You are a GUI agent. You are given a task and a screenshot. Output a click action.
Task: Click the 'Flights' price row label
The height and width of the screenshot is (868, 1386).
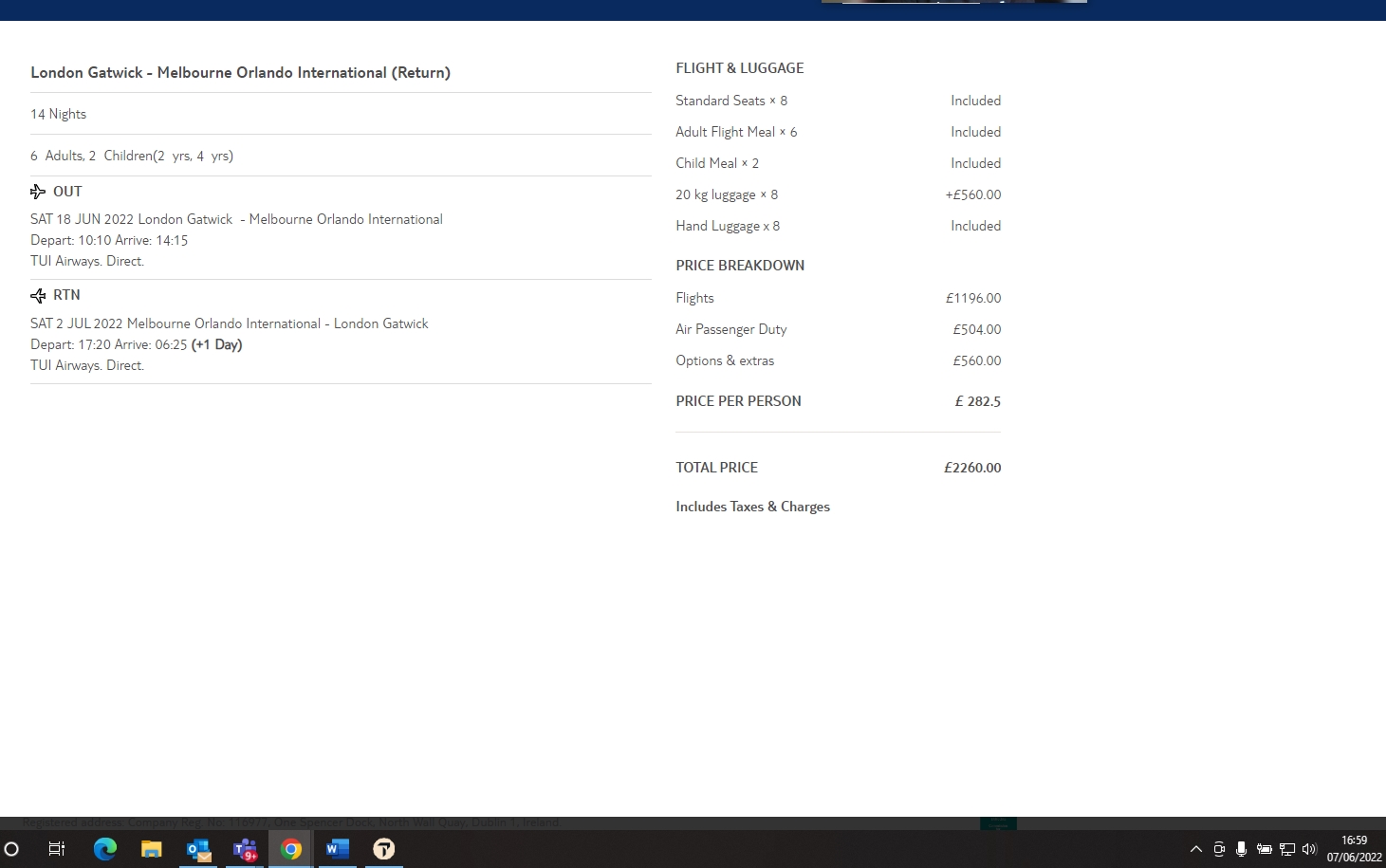[694, 298]
